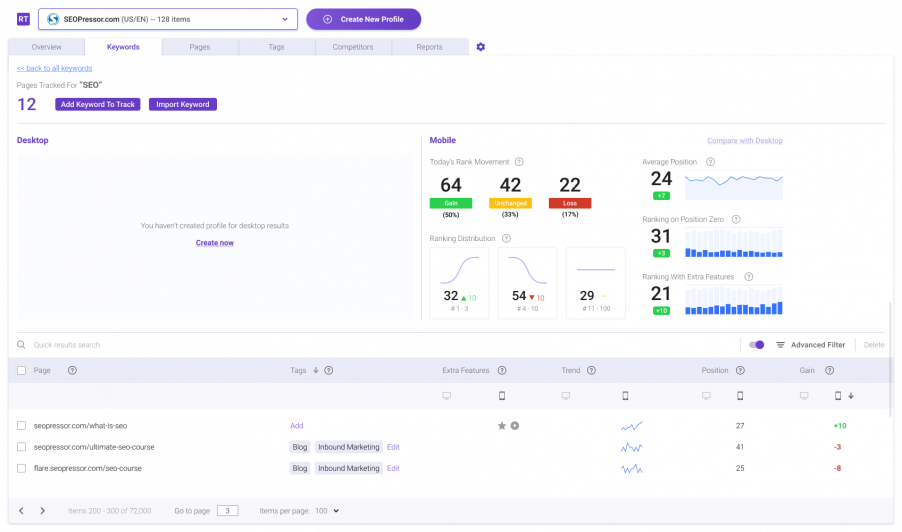Show help for Ranking With Extra Features

point(748,277)
